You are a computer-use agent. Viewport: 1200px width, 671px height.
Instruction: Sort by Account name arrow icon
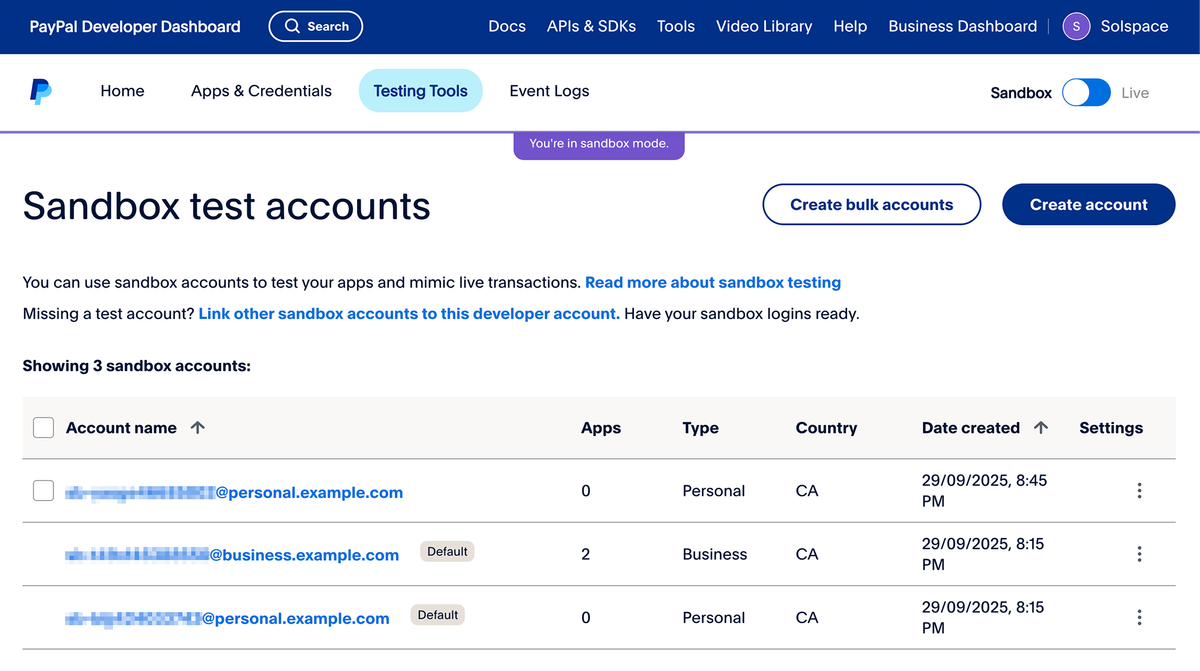198,428
